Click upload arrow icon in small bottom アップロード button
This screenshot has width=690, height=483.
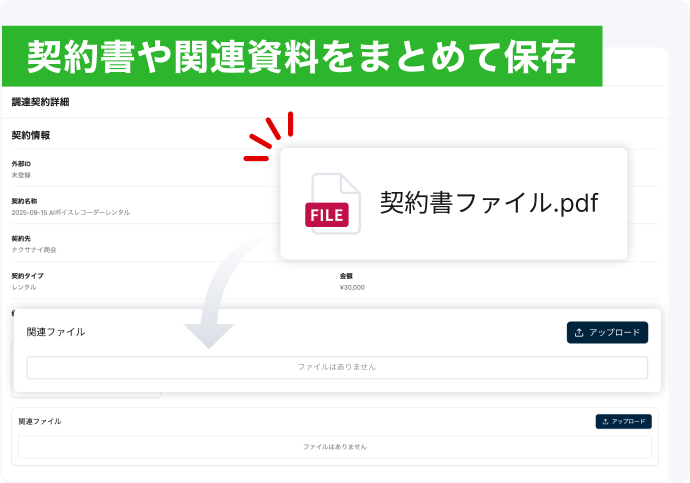604,422
